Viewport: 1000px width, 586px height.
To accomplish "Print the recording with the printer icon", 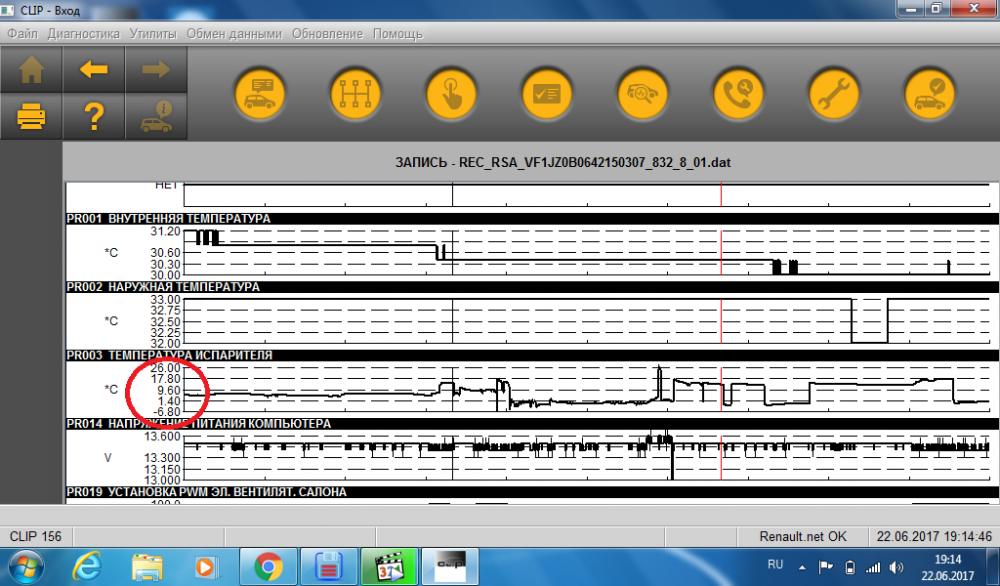I will coord(31,117).
